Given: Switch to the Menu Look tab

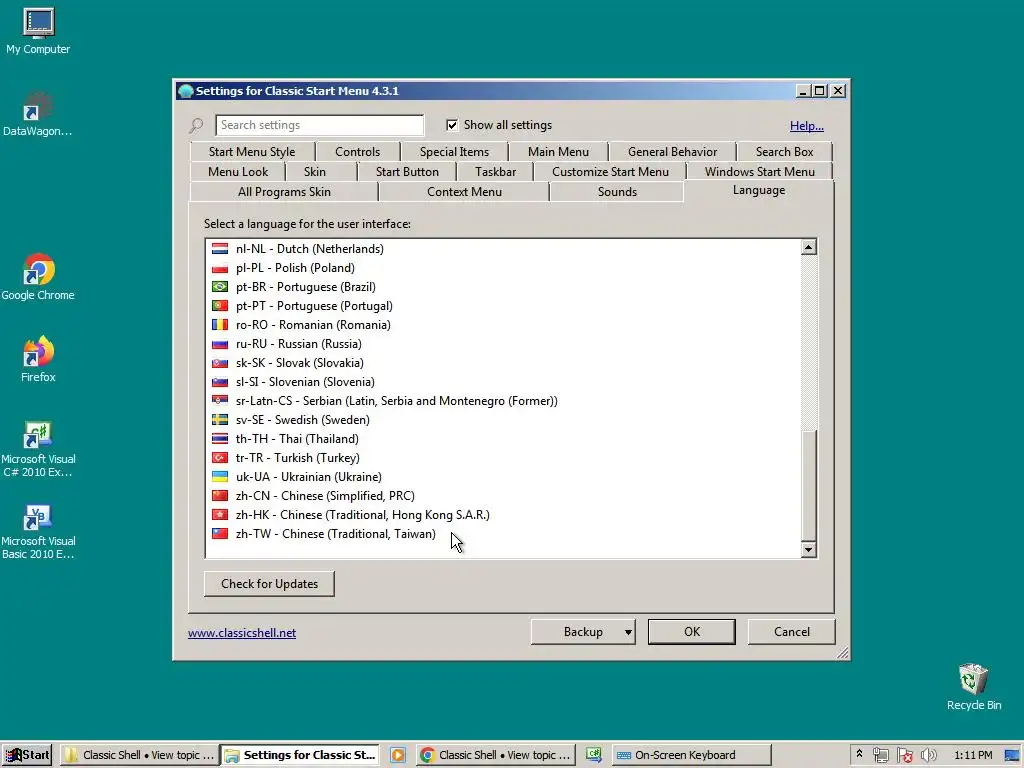Looking at the screenshot, I should (238, 172).
